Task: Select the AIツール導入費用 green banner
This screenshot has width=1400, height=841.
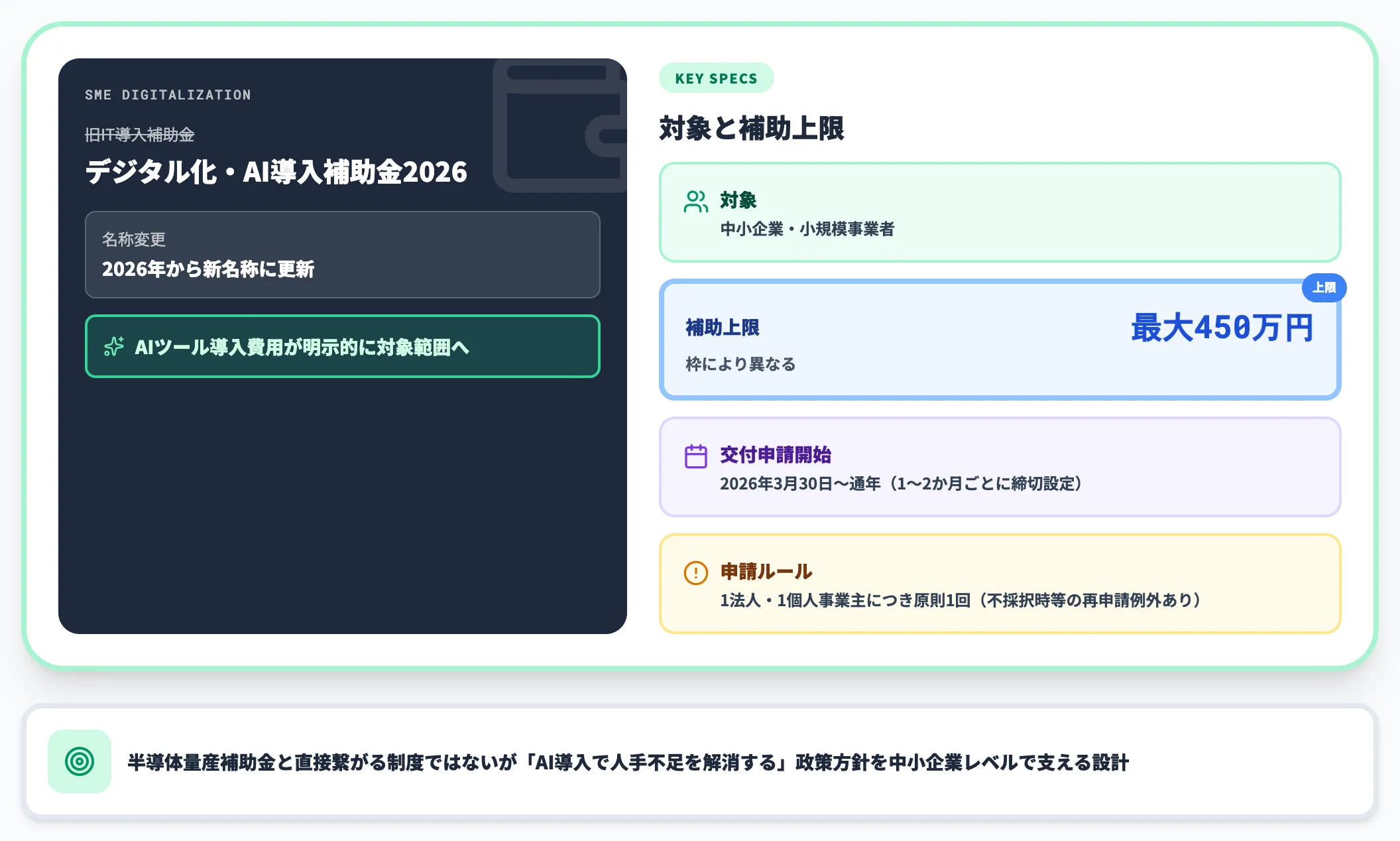Action: [343, 346]
